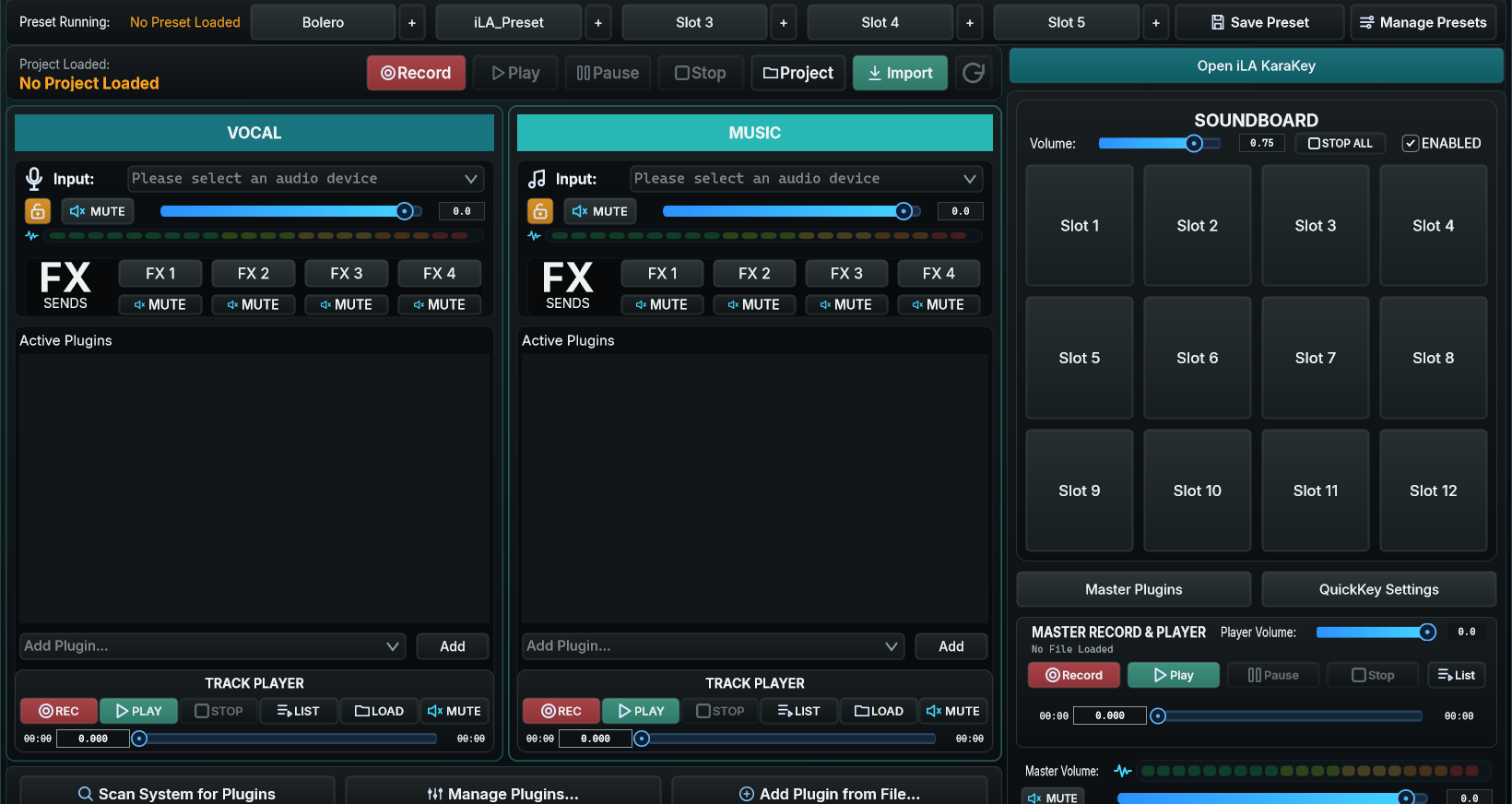Click plus button next to iLA_Preset

(598, 22)
